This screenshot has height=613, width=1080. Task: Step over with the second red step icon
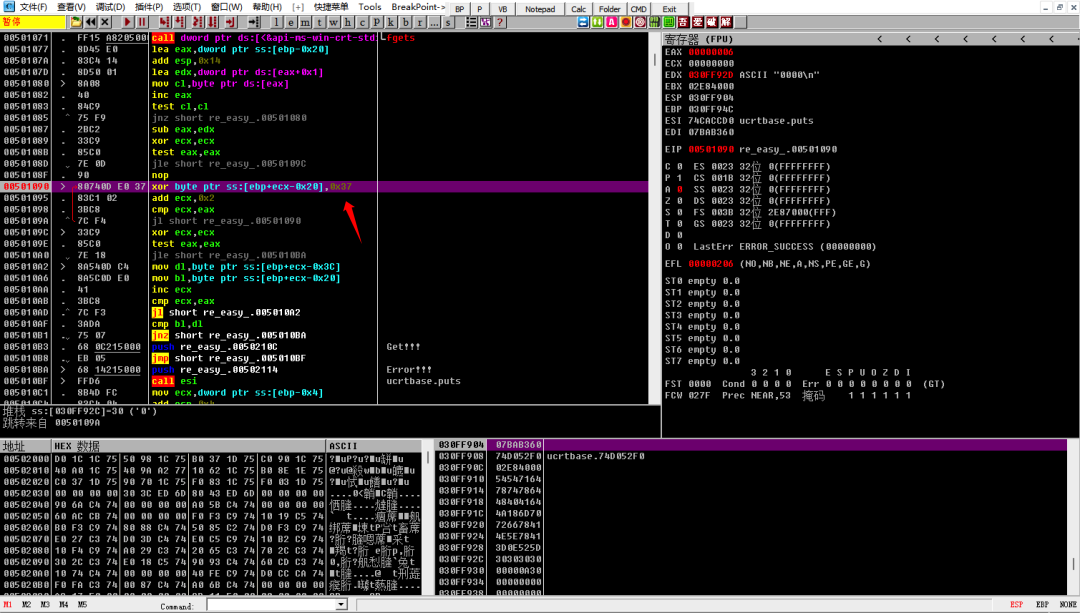coord(179,22)
